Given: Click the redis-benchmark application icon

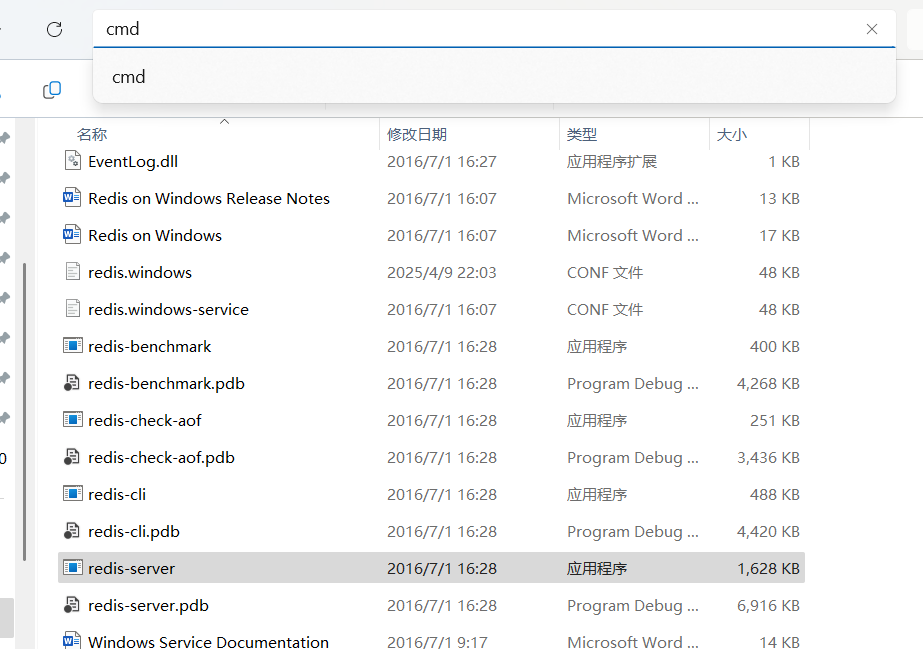Looking at the screenshot, I should (x=72, y=345).
